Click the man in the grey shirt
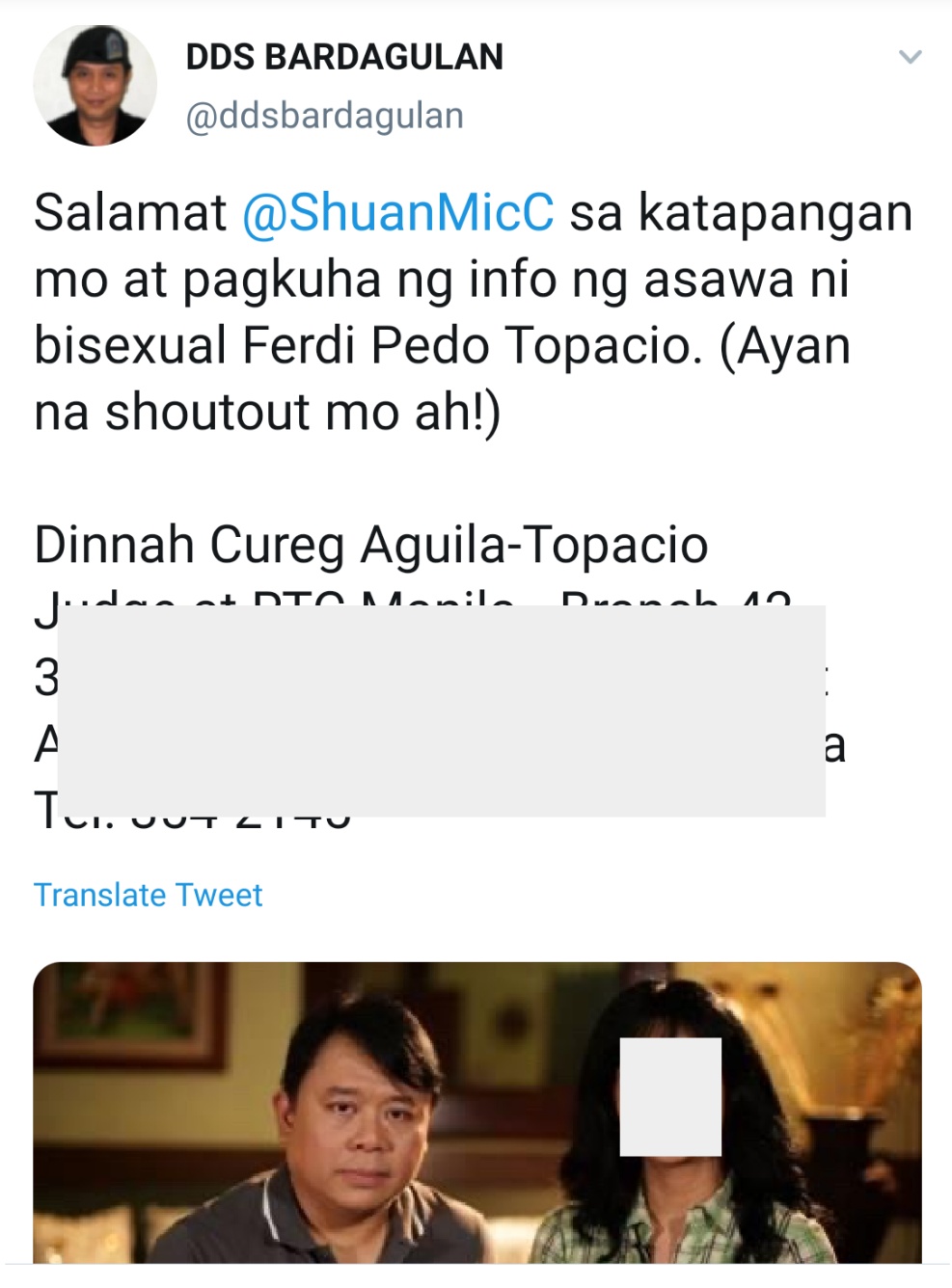Screen dimensions: 952x1288 tap(342, 1138)
